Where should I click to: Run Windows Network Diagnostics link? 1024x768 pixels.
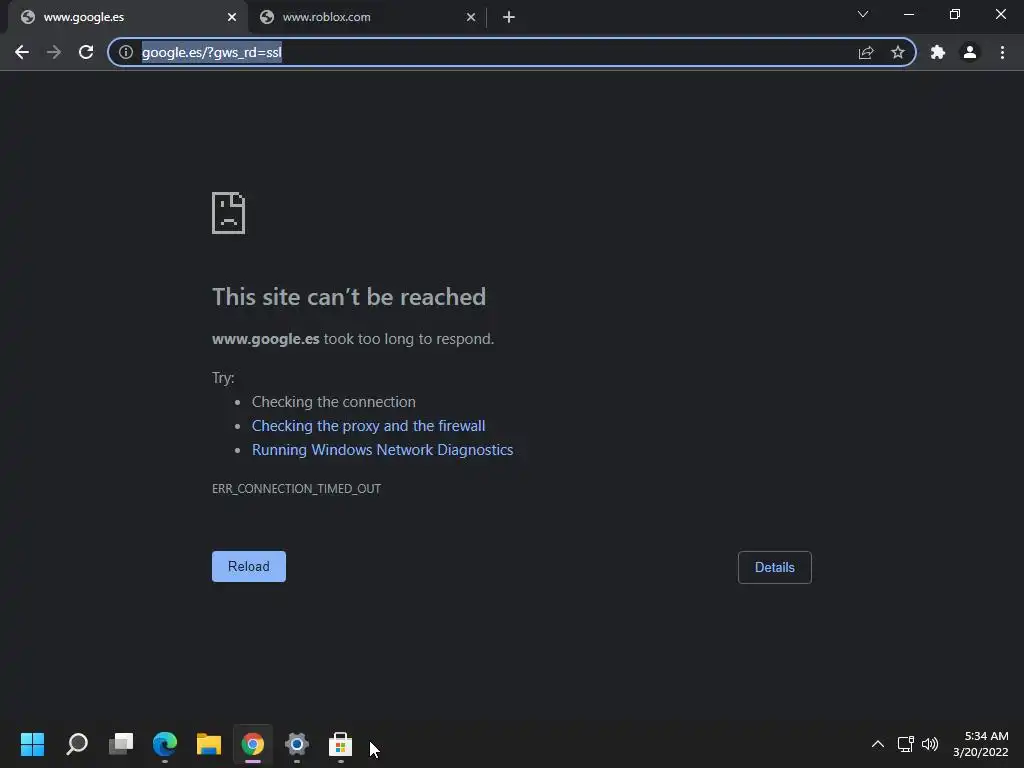pyautogui.click(x=383, y=450)
